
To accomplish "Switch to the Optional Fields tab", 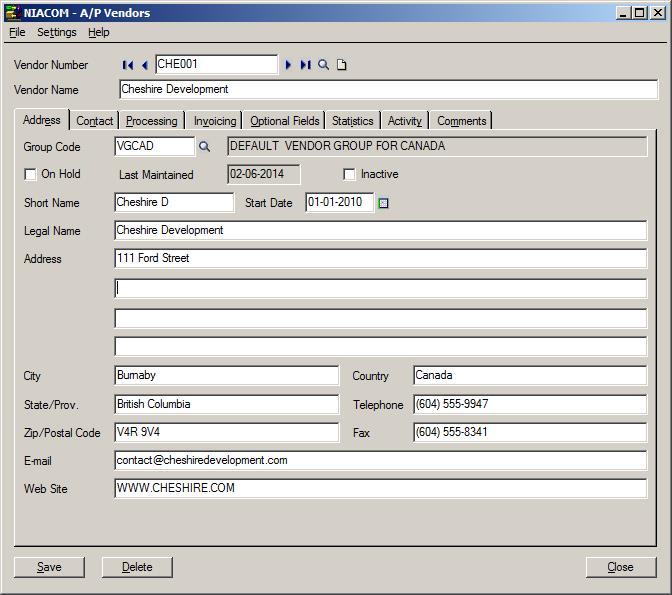I will click(285, 121).
